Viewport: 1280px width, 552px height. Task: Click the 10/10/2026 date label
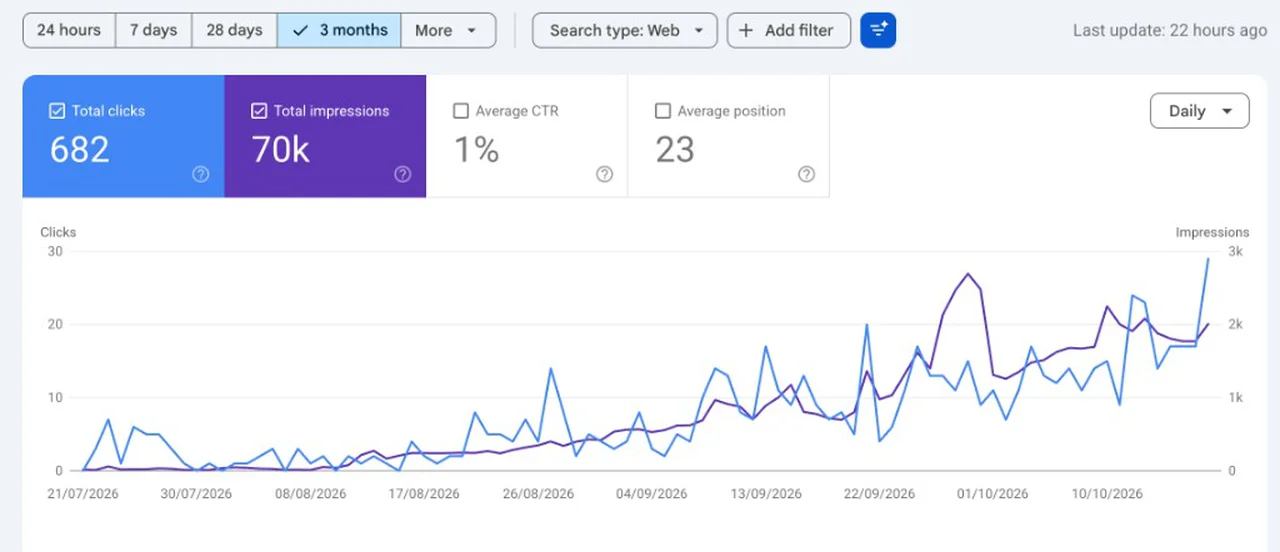pyautogui.click(x=1107, y=494)
